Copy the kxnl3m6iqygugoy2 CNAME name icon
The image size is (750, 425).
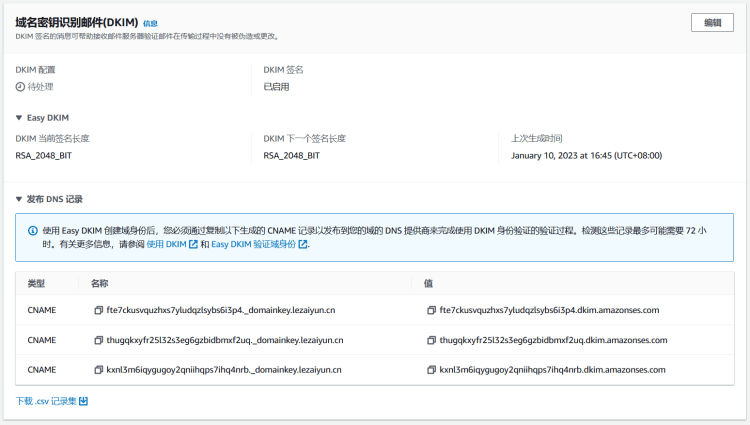[98, 369]
